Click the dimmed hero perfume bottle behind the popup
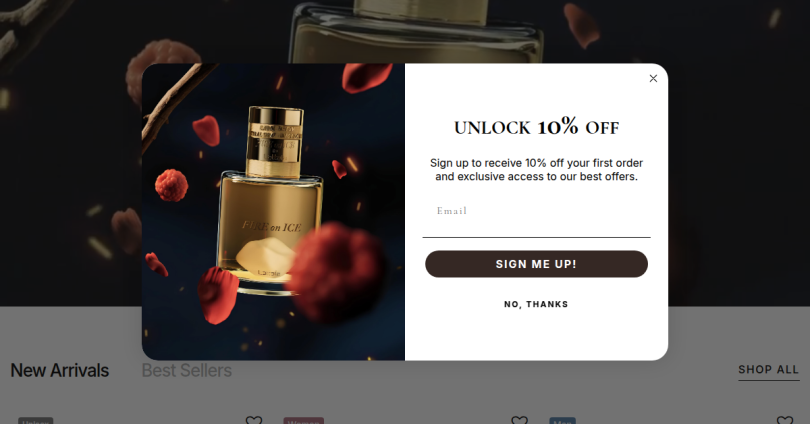This screenshot has height=424, width=810. [416, 30]
